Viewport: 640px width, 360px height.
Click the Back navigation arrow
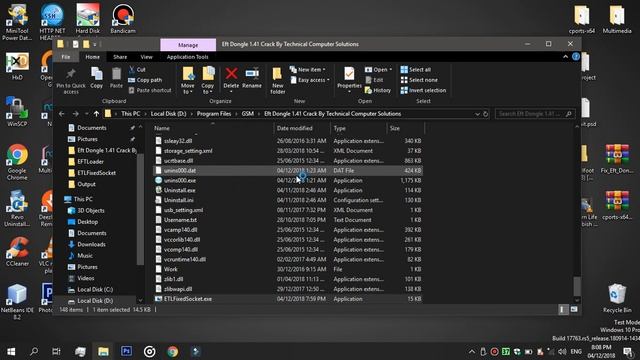pos(62,114)
